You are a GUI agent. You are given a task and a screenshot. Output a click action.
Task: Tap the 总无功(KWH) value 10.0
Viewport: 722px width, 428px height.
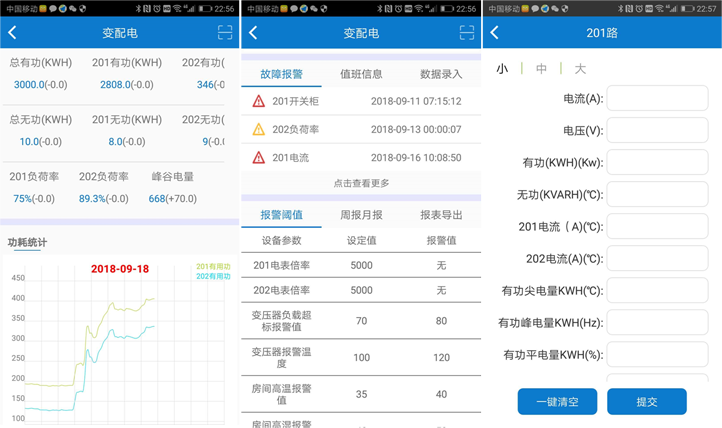tap(29, 142)
